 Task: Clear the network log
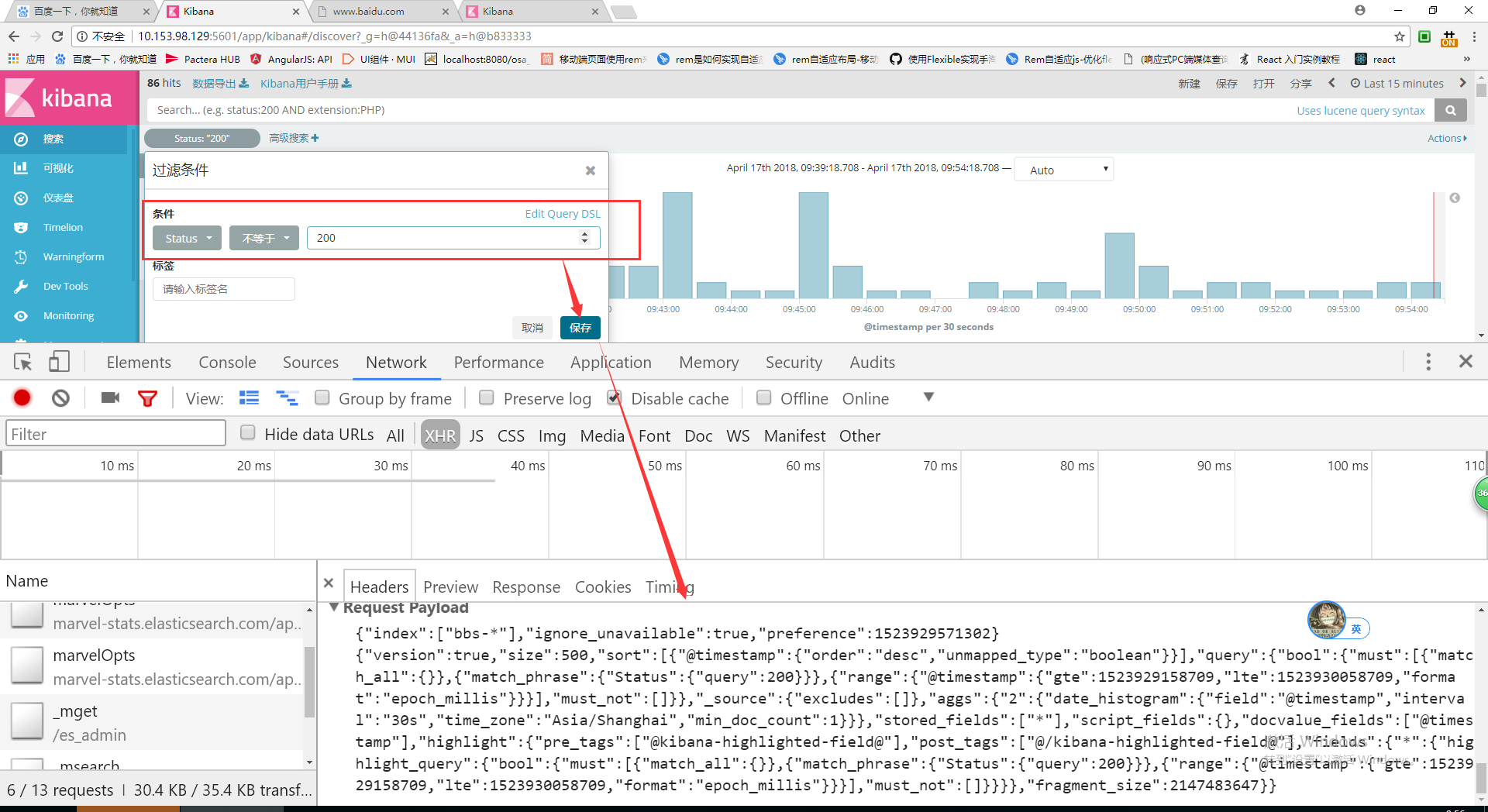pyautogui.click(x=60, y=398)
